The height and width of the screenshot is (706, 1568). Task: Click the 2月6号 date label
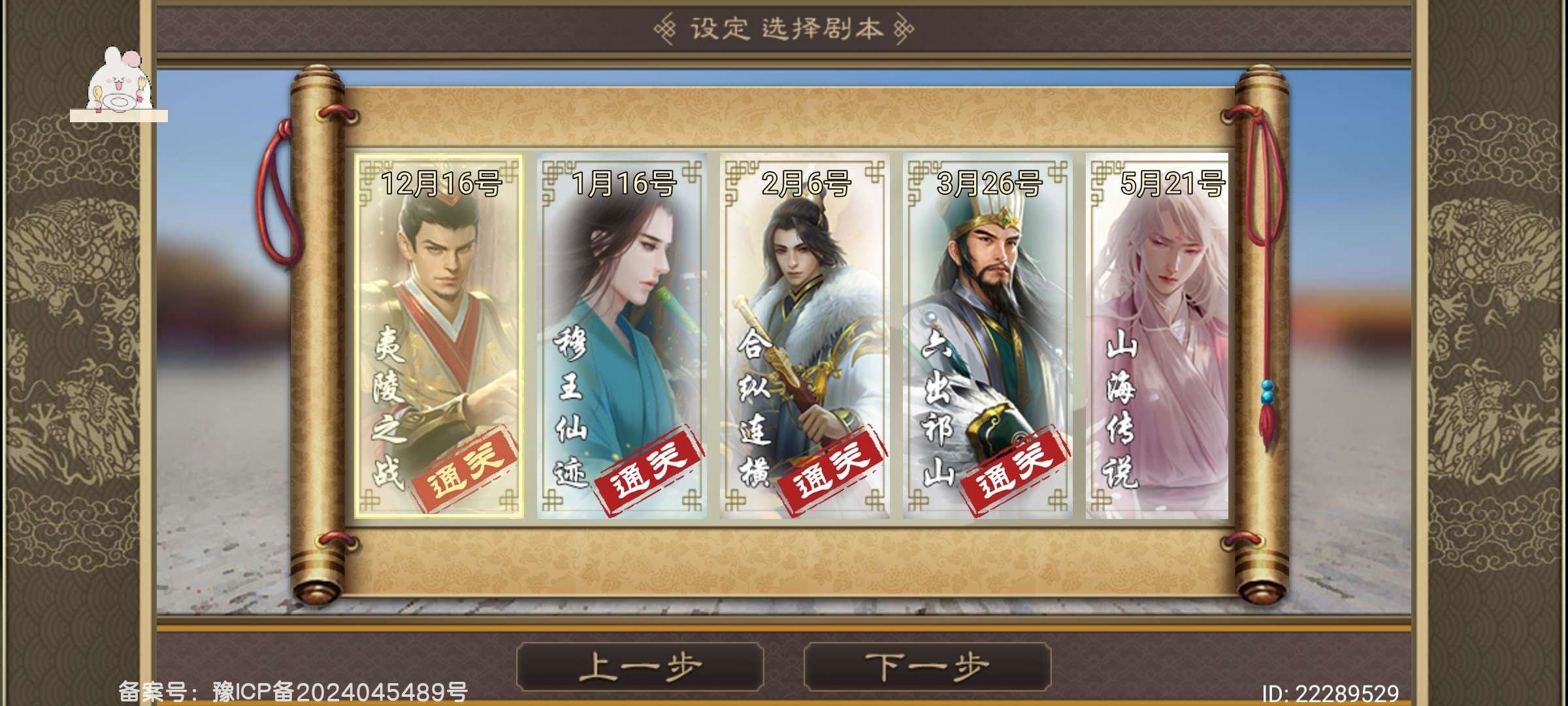[x=806, y=183]
